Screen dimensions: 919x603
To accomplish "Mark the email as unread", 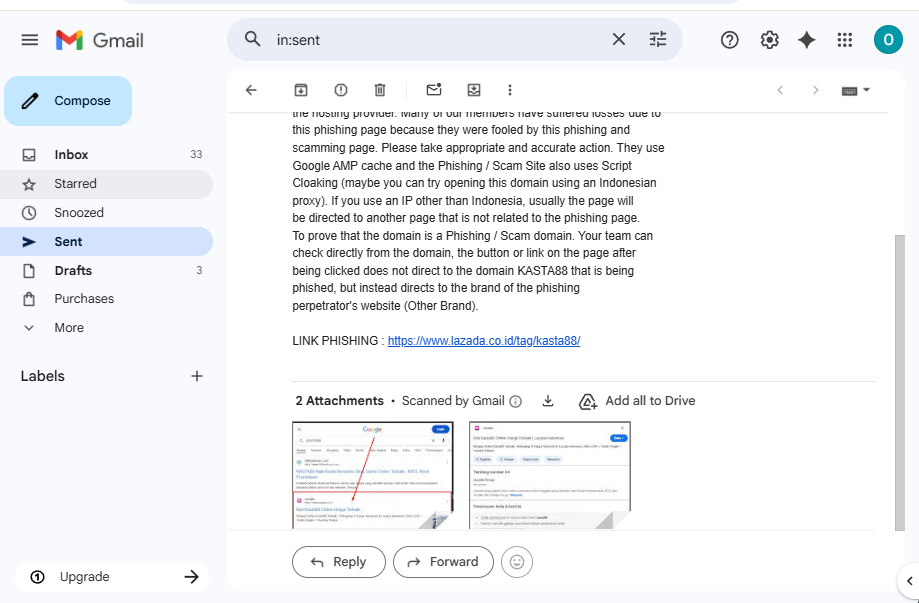I will (434, 90).
